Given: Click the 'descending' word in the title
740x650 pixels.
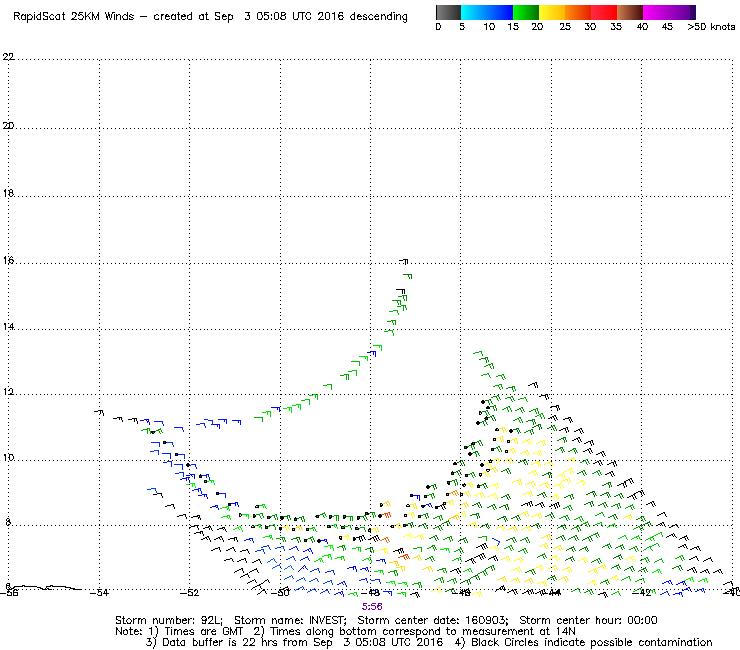Looking at the screenshot, I should click(378, 17).
